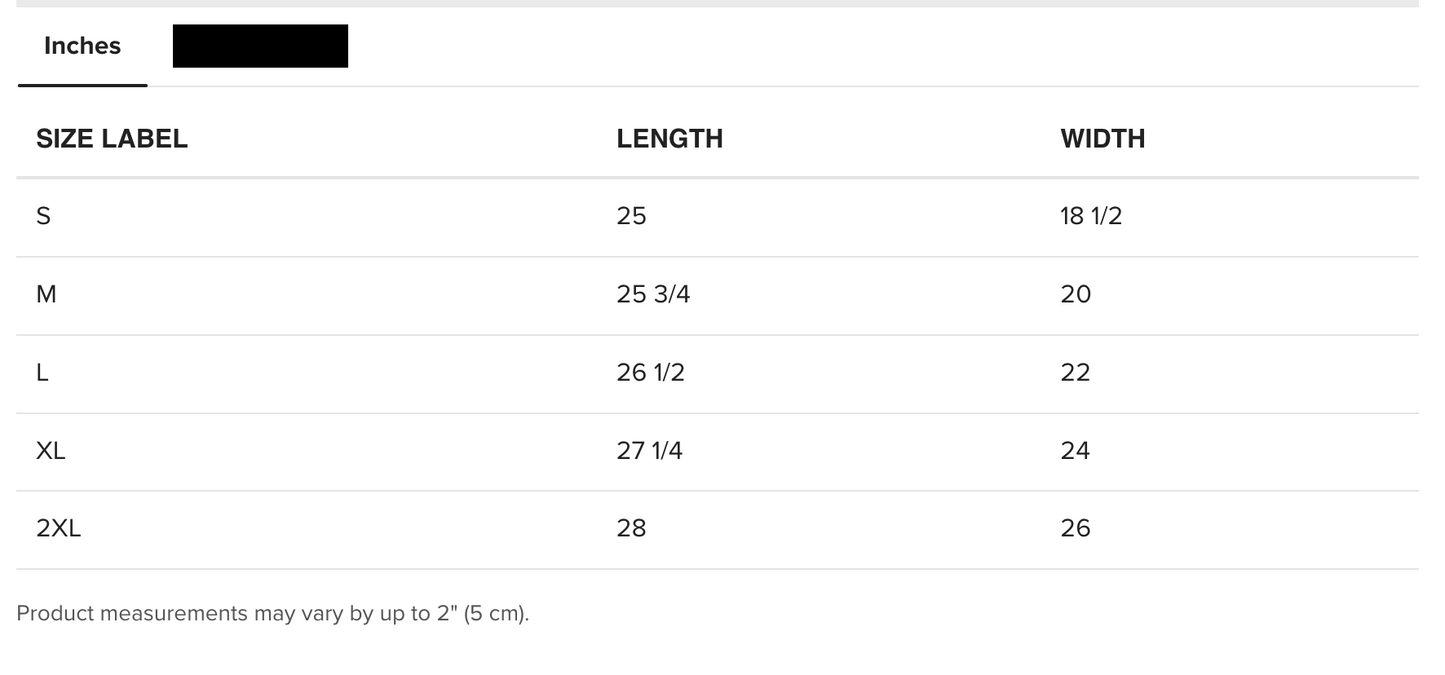Screen dimensions: 1445x675
Task: Click the 27 1/4 length value
Action: click(x=649, y=450)
